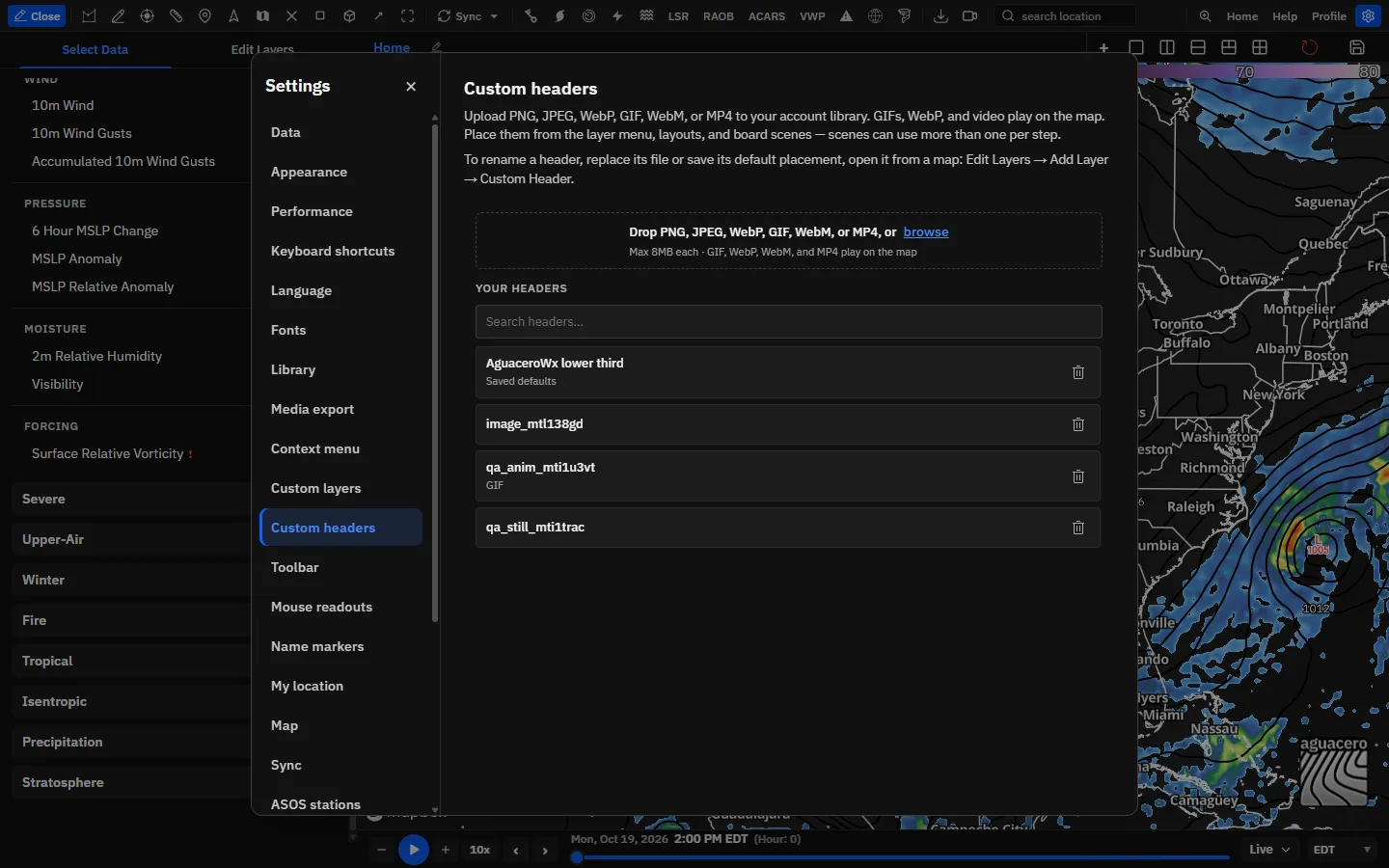Click the download icon in toolbar
This screenshot has height=868, width=1389.
pos(940,16)
